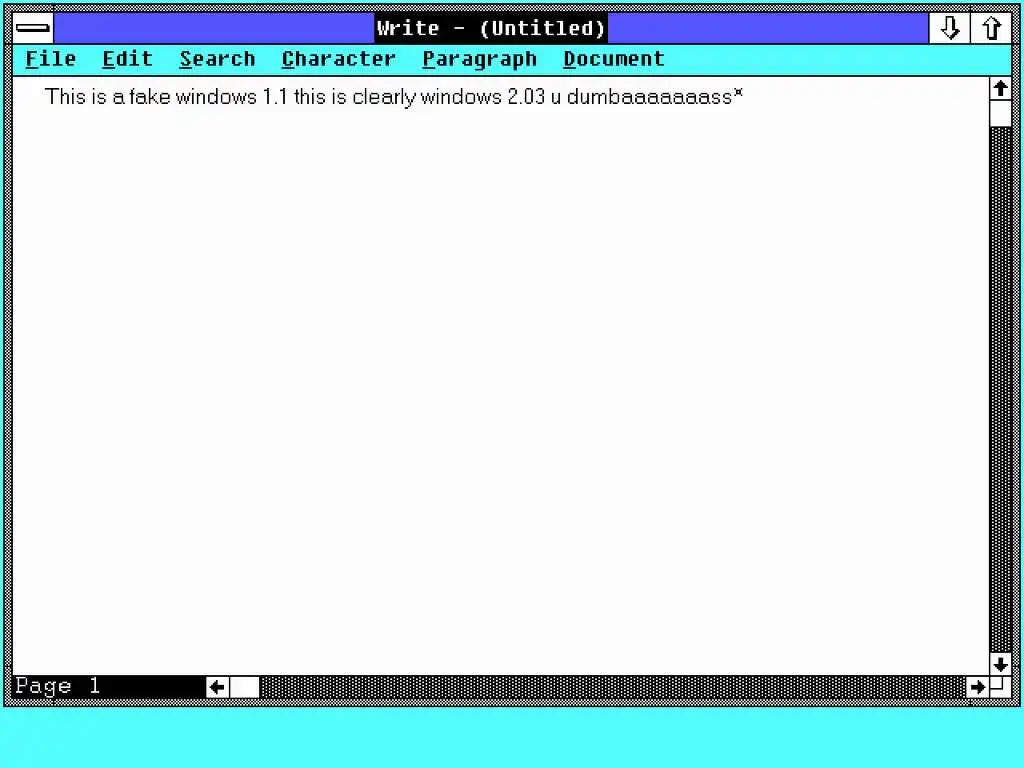Maximize Write with the up arrow button
The height and width of the screenshot is (768, 1024).
point(991,28)
